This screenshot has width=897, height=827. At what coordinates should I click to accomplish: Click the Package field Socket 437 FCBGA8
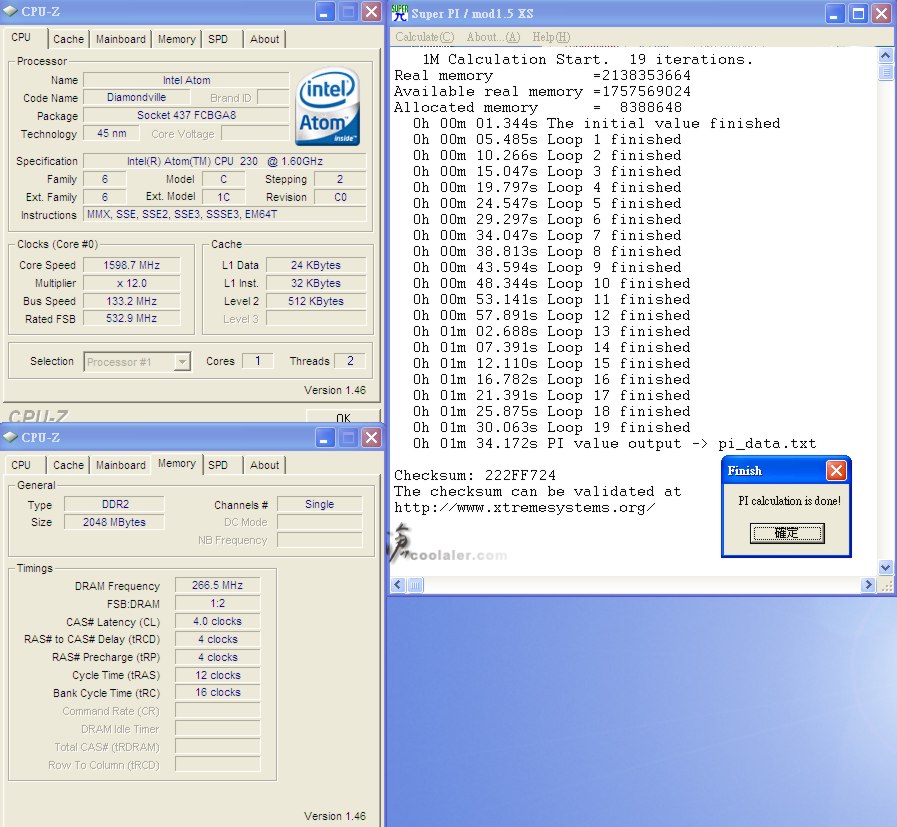click(186, 116)
